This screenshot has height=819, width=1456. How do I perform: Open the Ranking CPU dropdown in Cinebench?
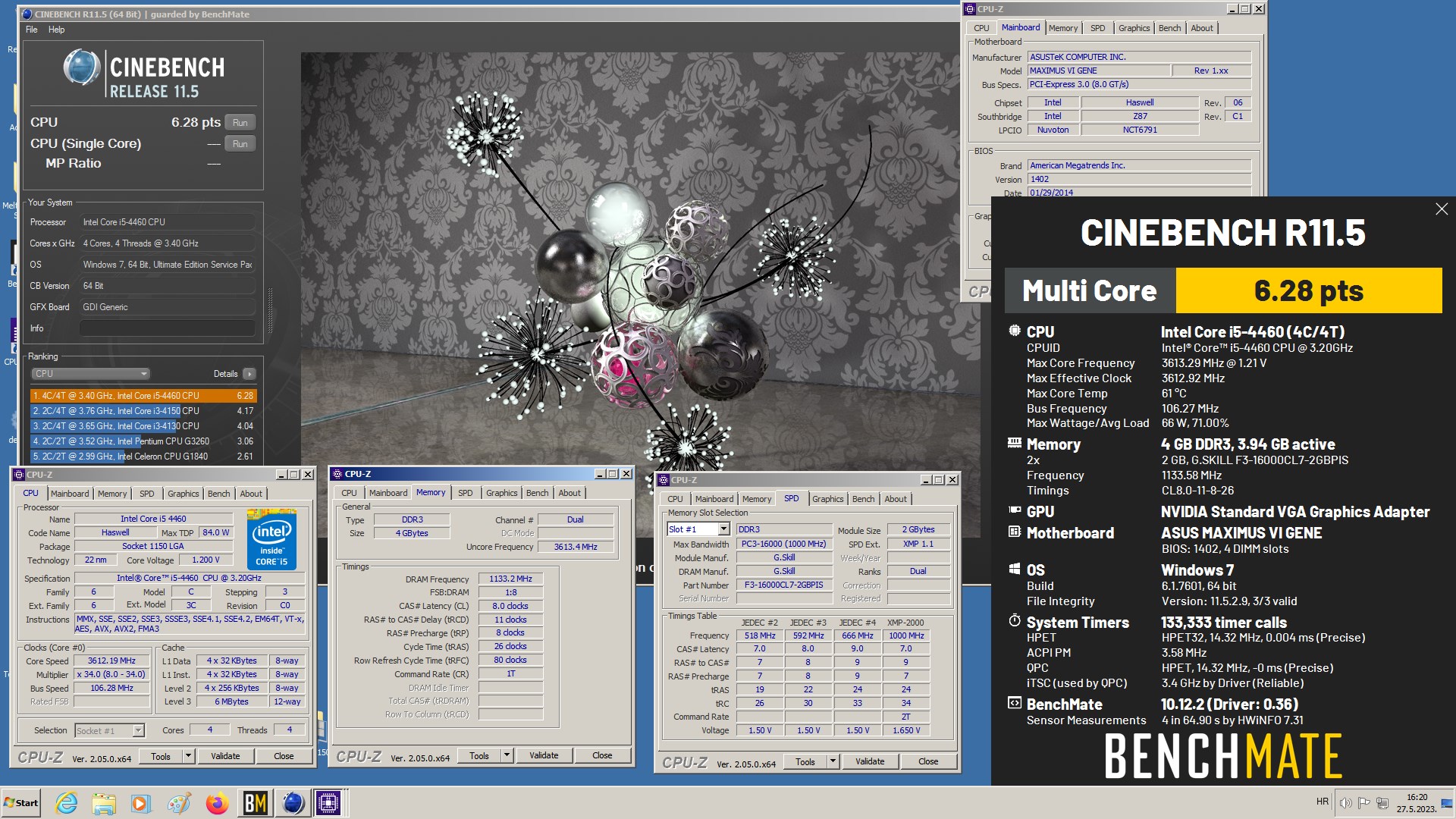tap(90, 374)
